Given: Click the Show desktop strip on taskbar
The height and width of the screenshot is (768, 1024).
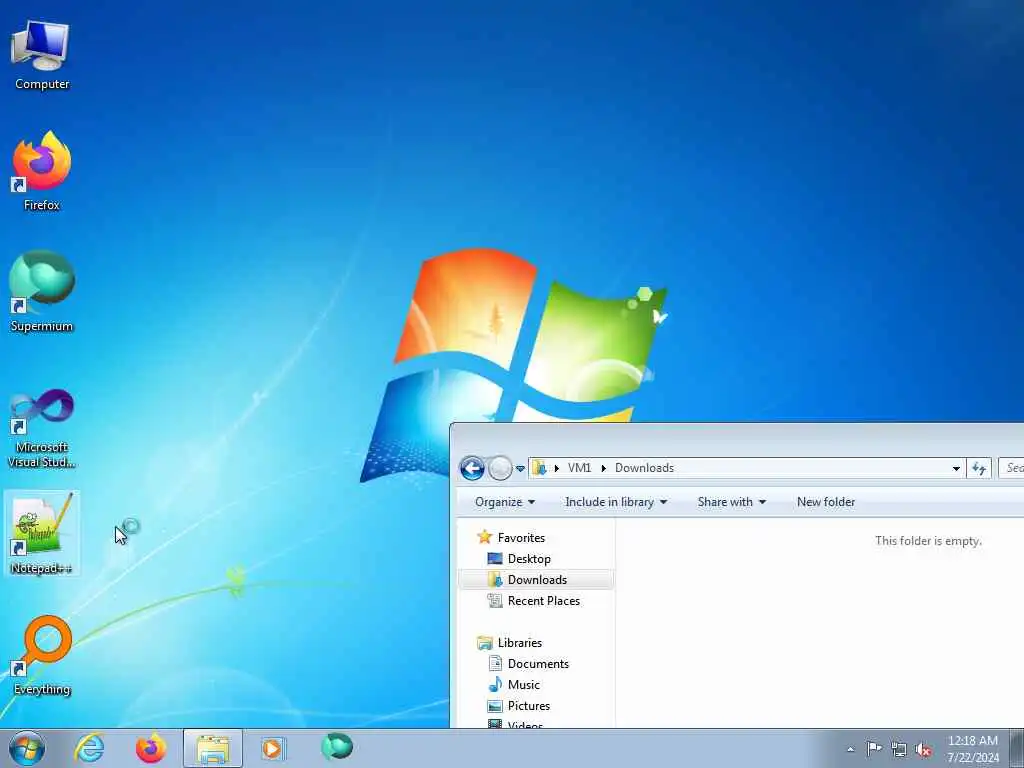Looking at the screenshot, I should point(1017,748).
